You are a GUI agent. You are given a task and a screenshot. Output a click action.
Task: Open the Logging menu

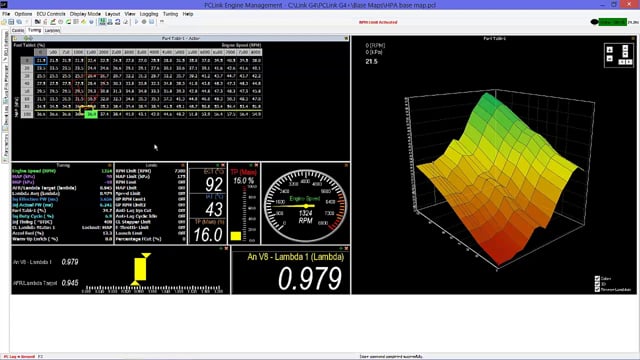point(149,14)
